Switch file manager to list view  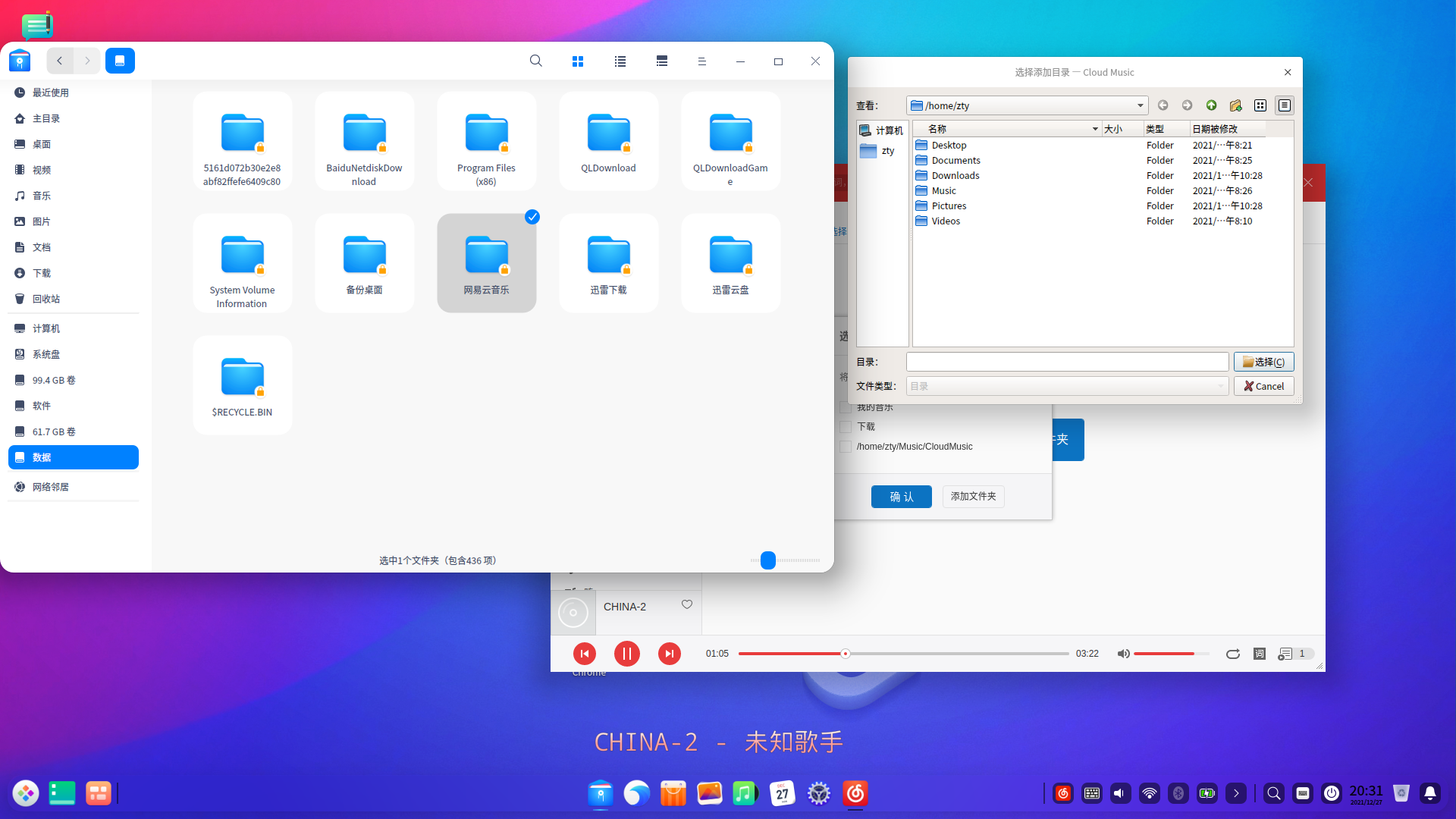[x=620, y=61]
